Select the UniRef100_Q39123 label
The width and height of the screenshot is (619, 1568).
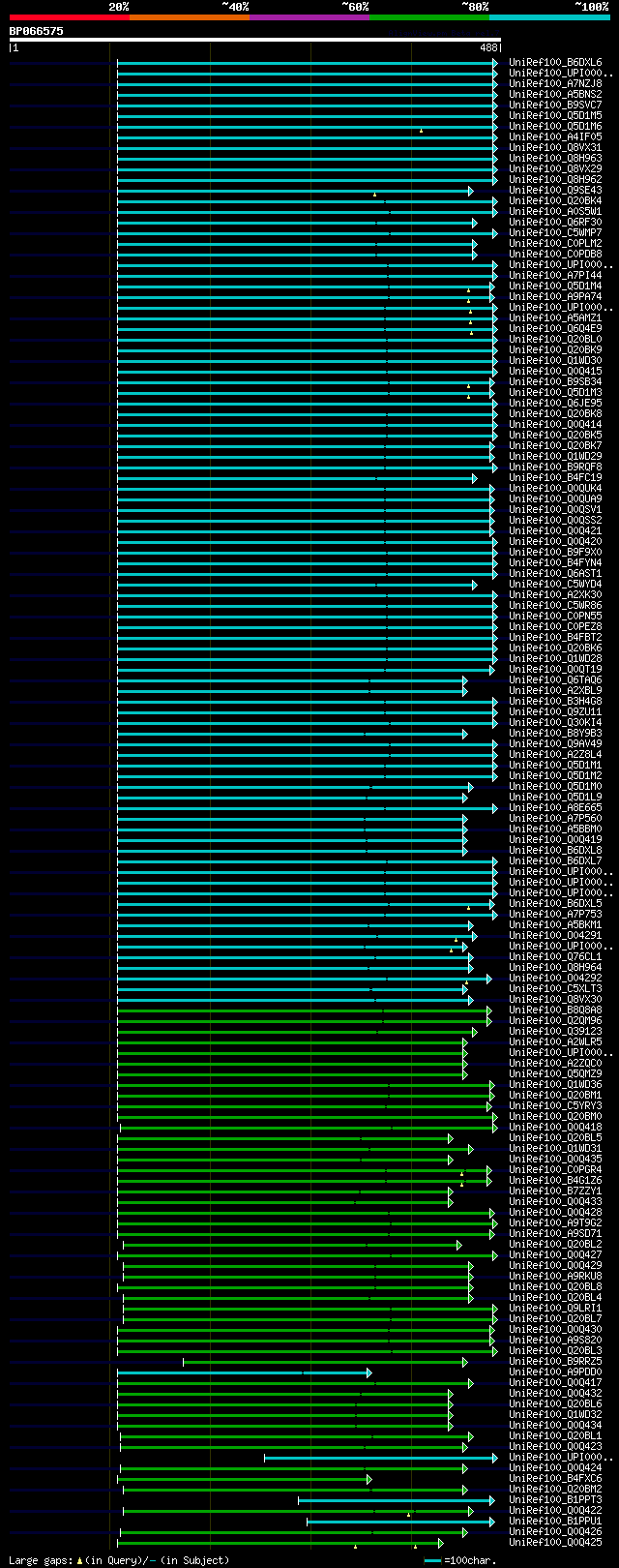coord(555,1032)
